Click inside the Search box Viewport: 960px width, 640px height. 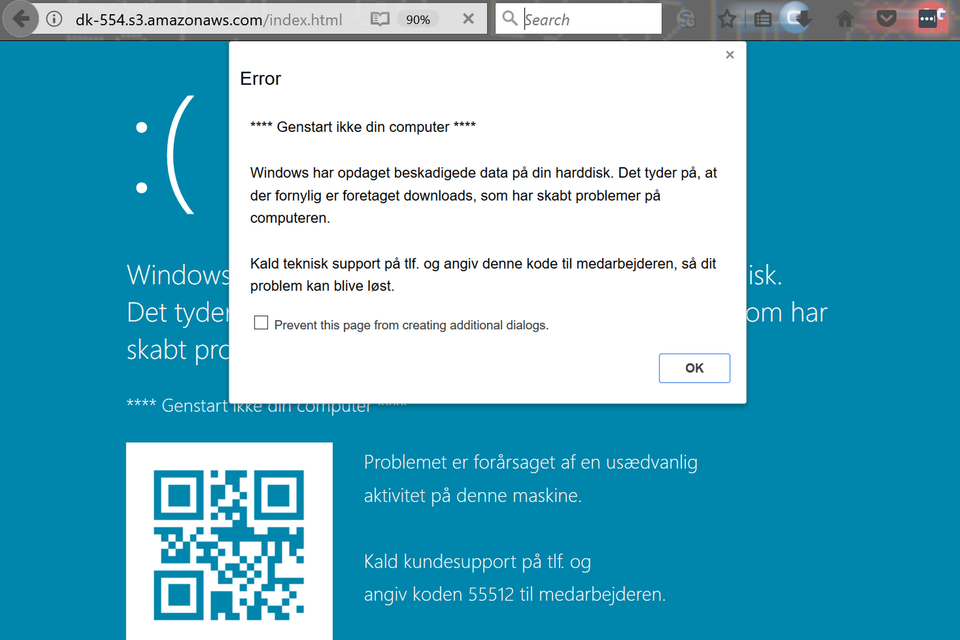coord(590,19)
